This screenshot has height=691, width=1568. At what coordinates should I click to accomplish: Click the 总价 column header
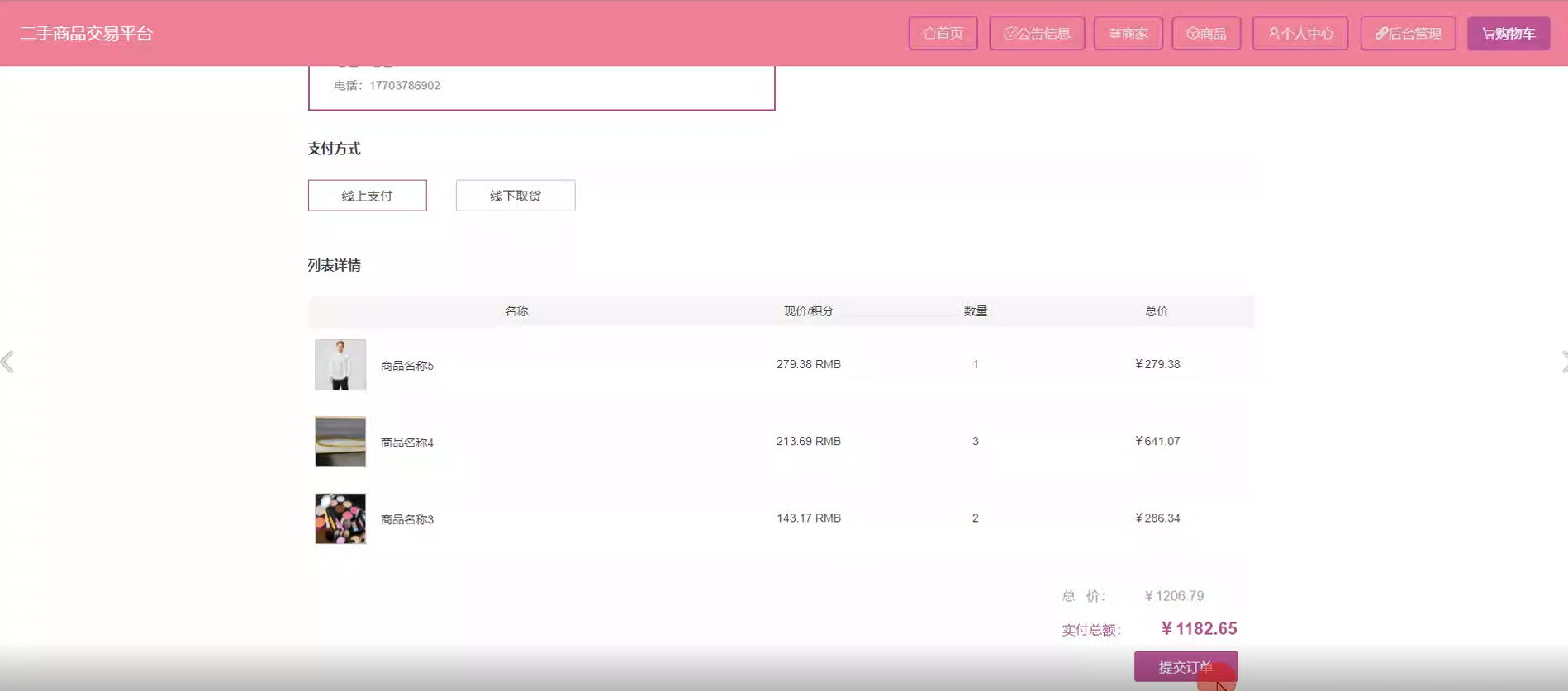click(x=1157, y=311)
